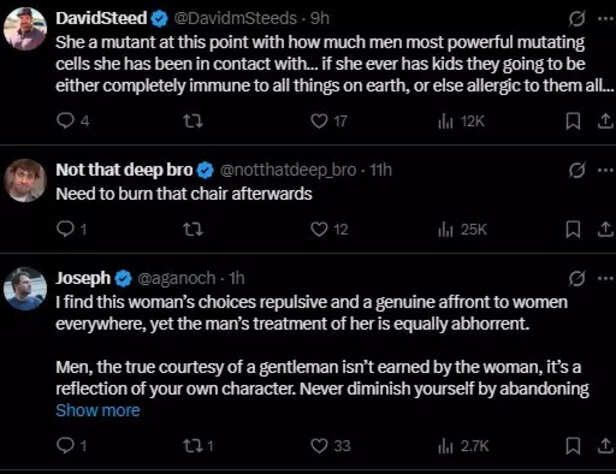Open more options on Not that deep bro's tweet

point(603,170)
